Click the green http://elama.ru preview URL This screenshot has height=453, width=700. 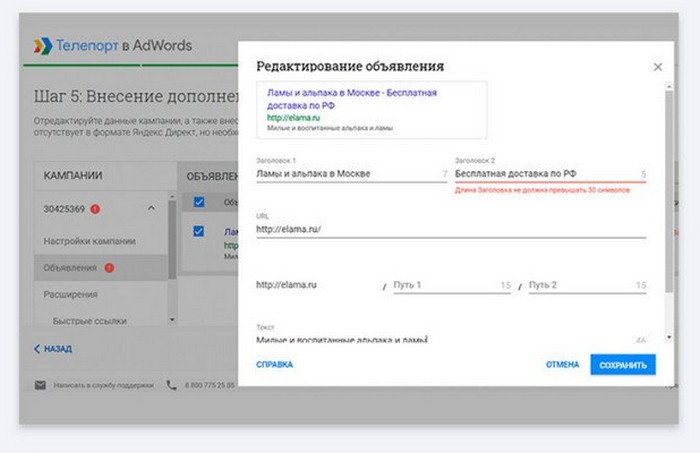click(x=293, y=118)
